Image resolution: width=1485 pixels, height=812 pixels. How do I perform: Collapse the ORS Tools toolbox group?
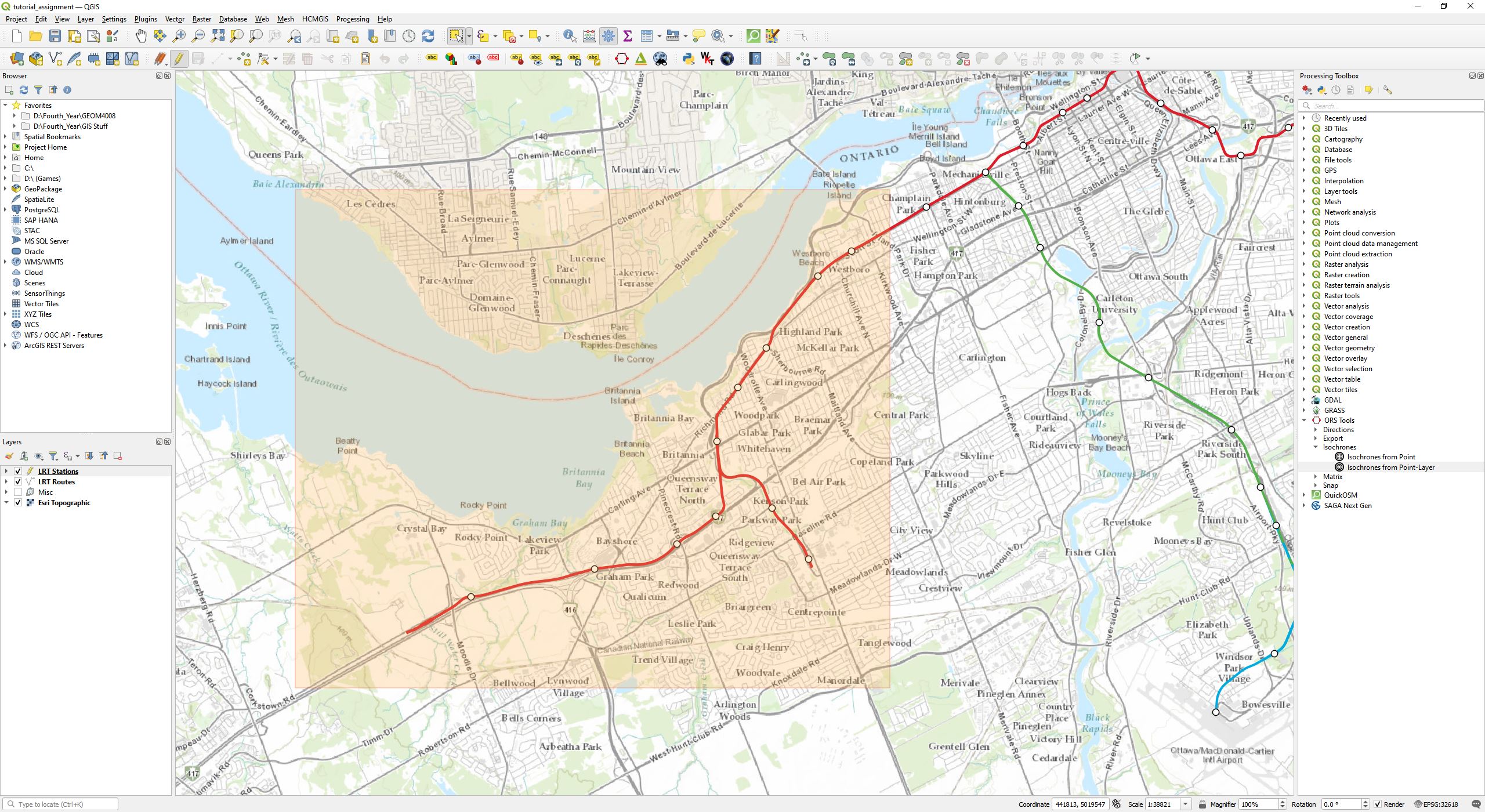coord(1304,420)
